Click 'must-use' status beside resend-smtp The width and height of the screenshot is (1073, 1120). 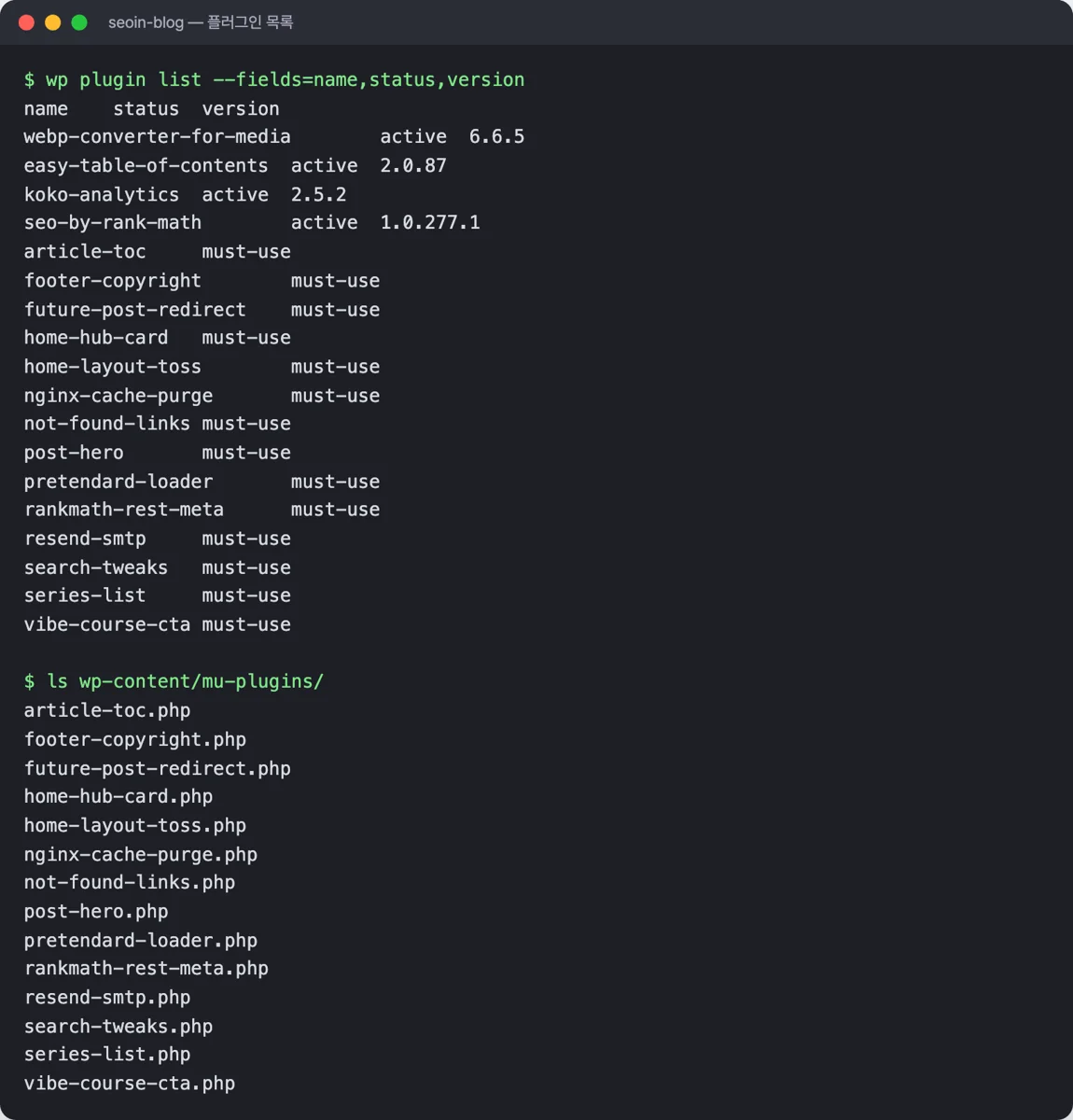point(246,539)
